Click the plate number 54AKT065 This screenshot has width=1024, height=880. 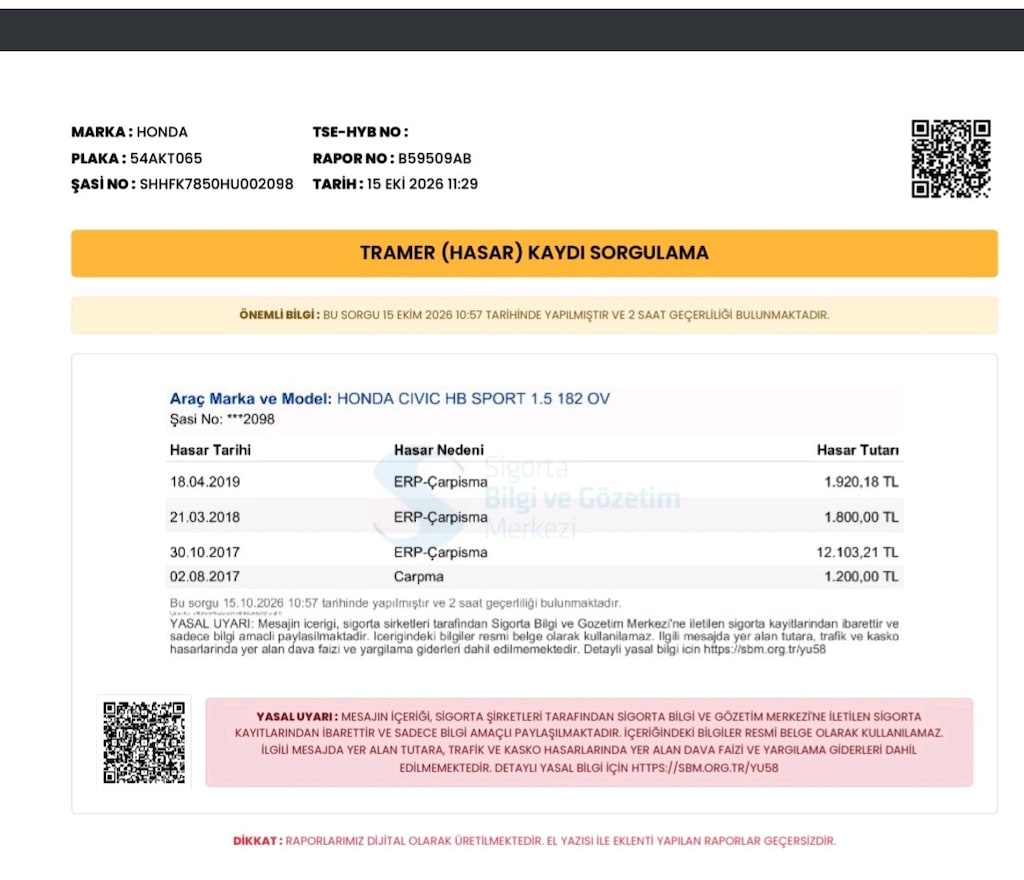click(166, 158)
